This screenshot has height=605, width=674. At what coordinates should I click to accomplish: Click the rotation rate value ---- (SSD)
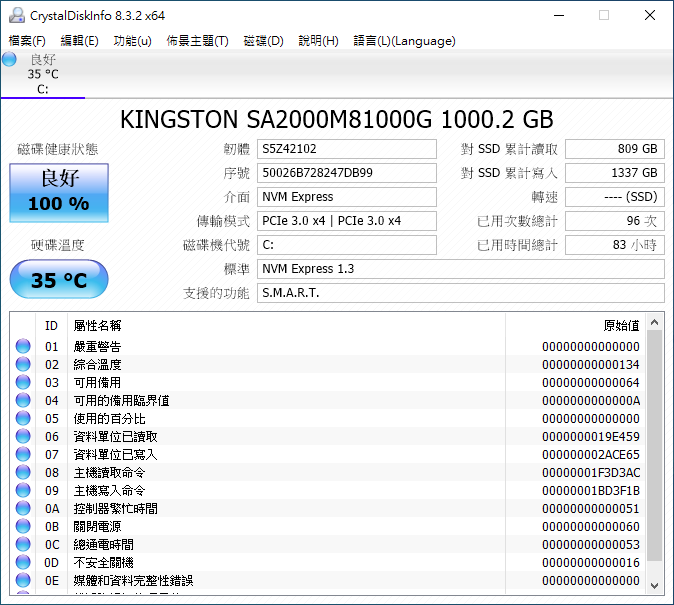click(x=615, y=197)
